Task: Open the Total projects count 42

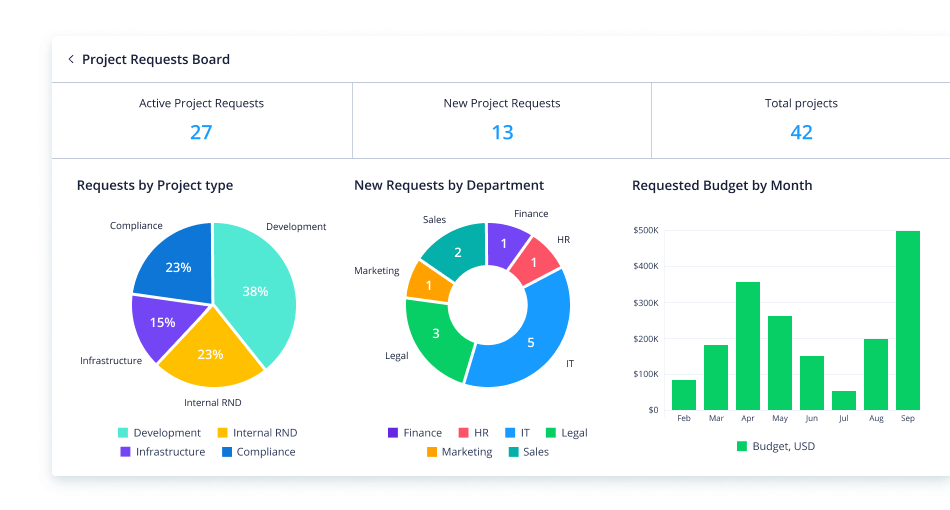Action: click(801, 132)
